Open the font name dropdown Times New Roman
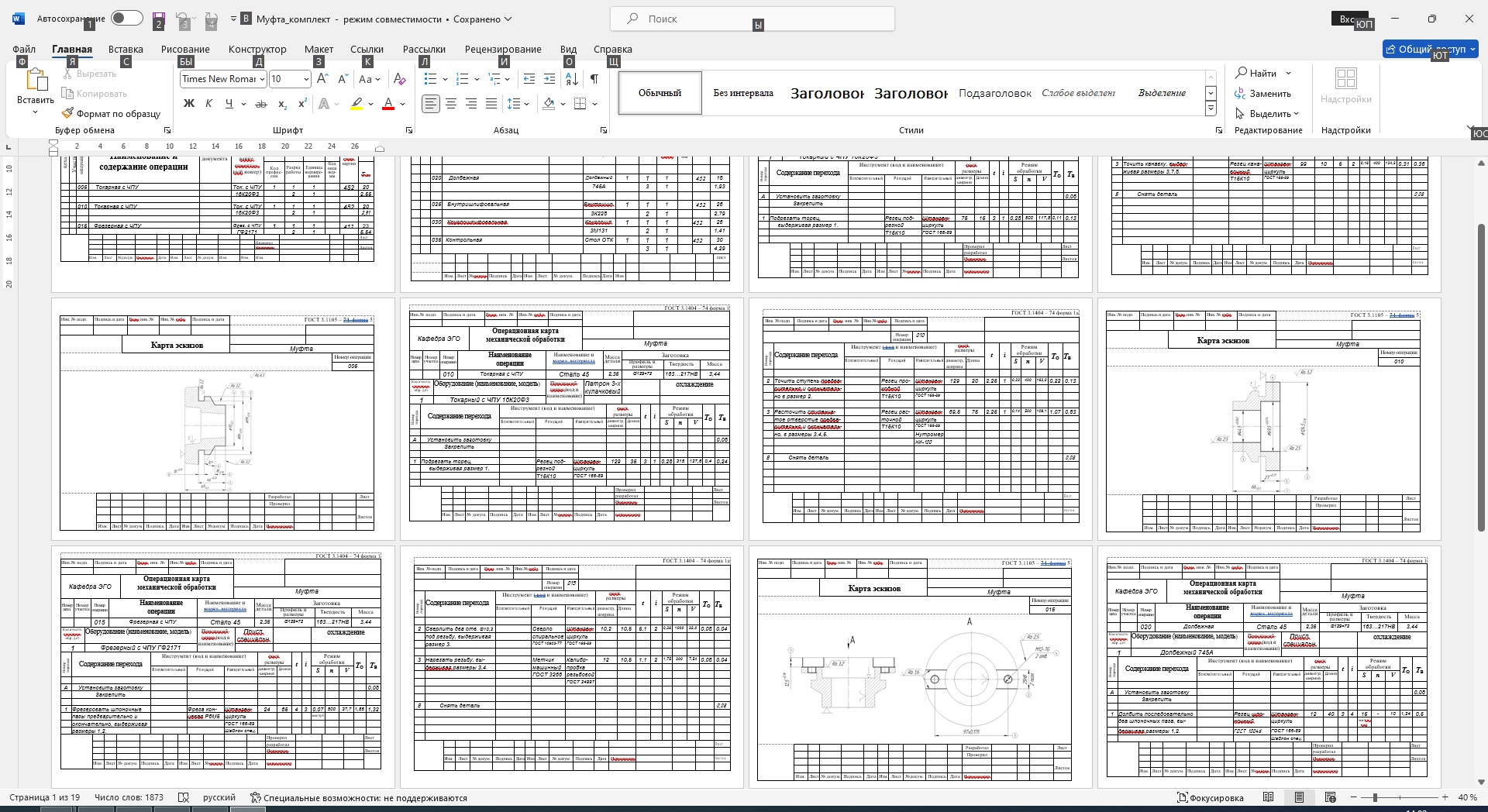Screen dimensions: 1488x812 point(262,79)
